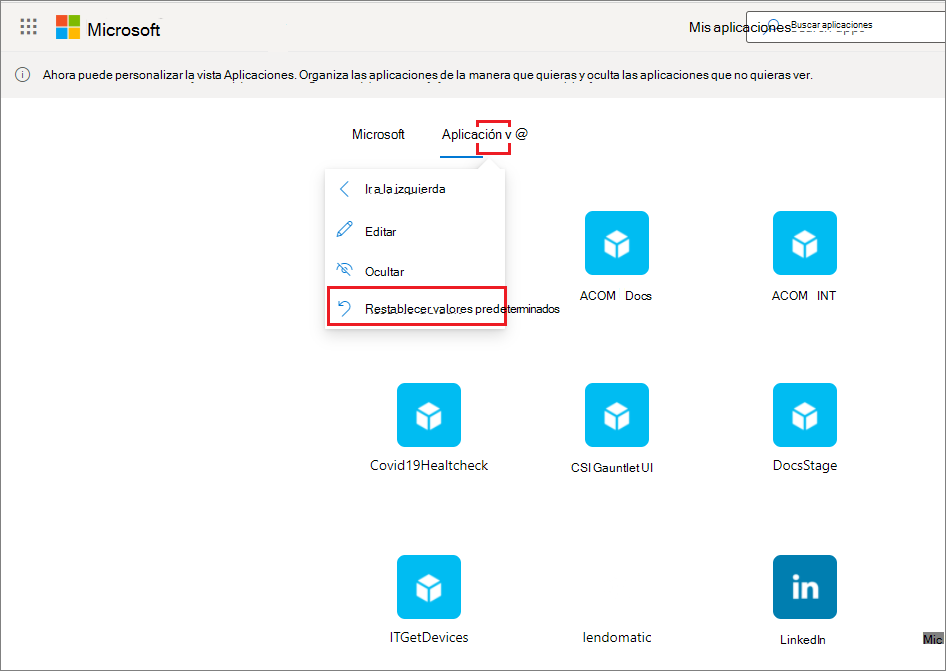Viewport: 946px width, 671px height.
Task: Expand the Aplicación collection dropdown chevron
Action: [x=508, y=135]
